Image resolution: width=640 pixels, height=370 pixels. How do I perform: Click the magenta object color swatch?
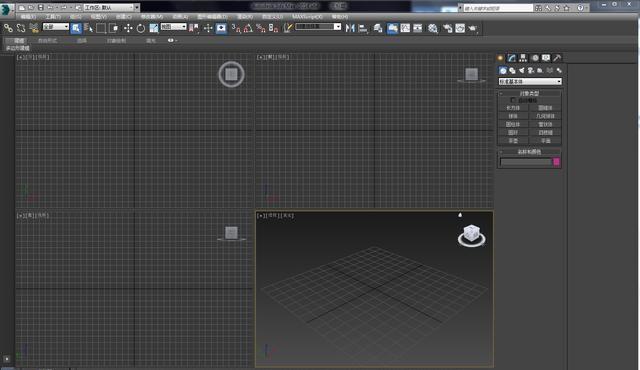tap(556, 162)
